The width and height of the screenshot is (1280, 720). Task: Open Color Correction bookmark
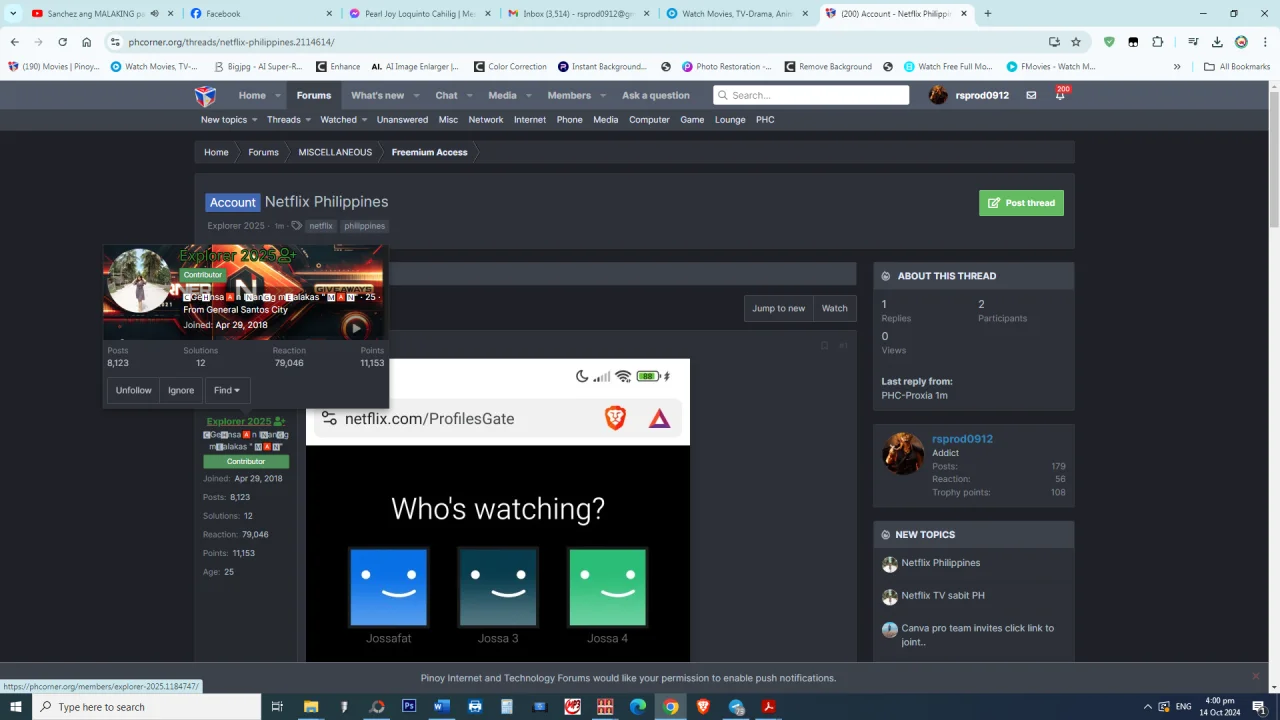pyautogui.click(x=510, y=67)
